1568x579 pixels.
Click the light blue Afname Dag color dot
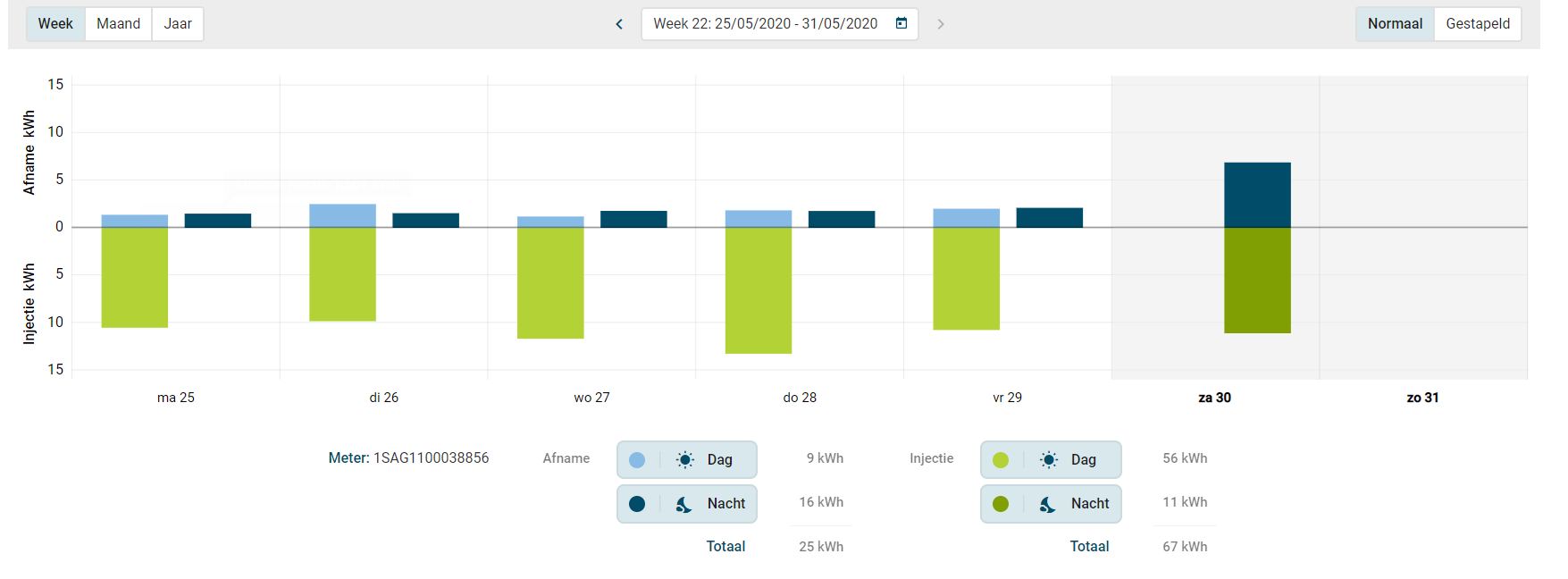pos(637,459)
